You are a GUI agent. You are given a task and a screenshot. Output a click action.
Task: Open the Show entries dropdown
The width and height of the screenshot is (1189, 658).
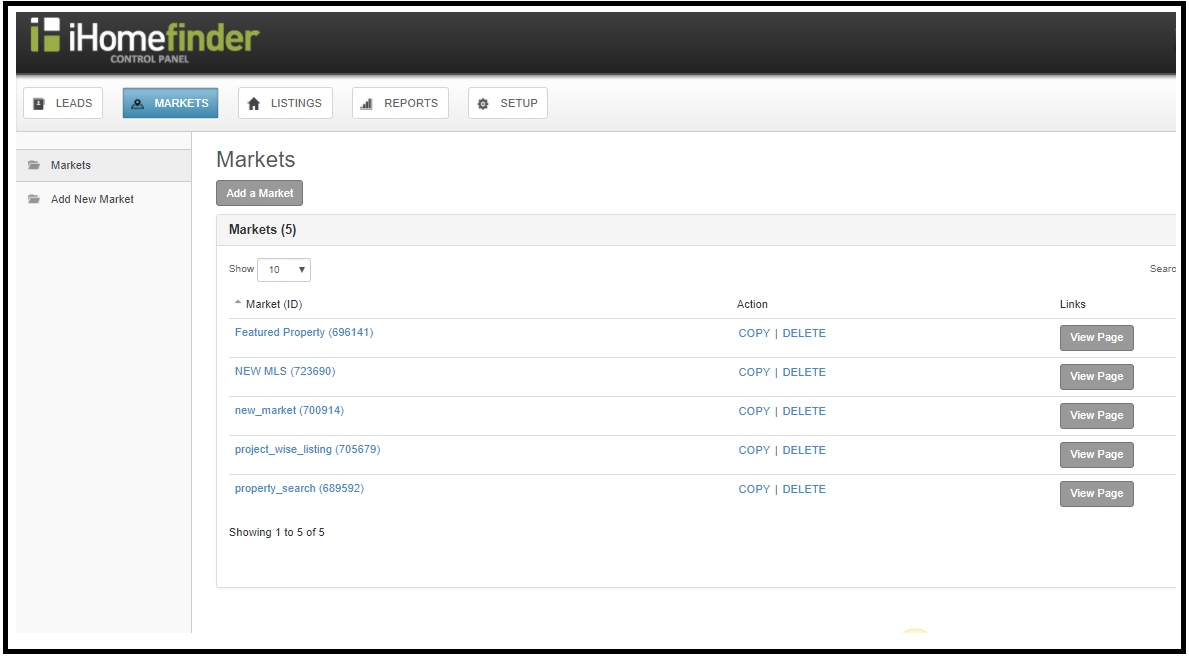tap(283, 269)
